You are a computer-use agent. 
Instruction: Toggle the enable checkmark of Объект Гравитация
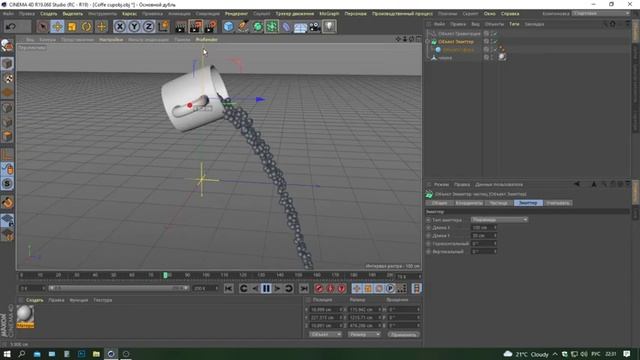pyautogui.click(x=494, y=33)
